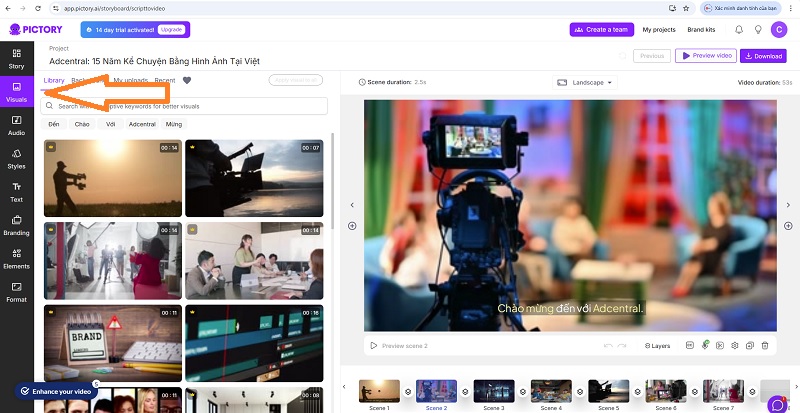Open scene settings gear icon
The height and width of the screenshot is (413, 800).
point(735,346)
